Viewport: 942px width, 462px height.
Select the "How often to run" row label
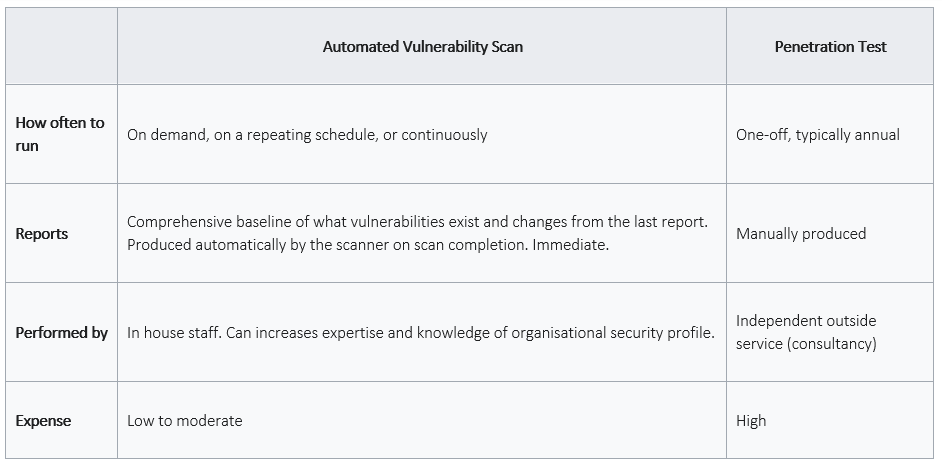[x=60, y=134]
